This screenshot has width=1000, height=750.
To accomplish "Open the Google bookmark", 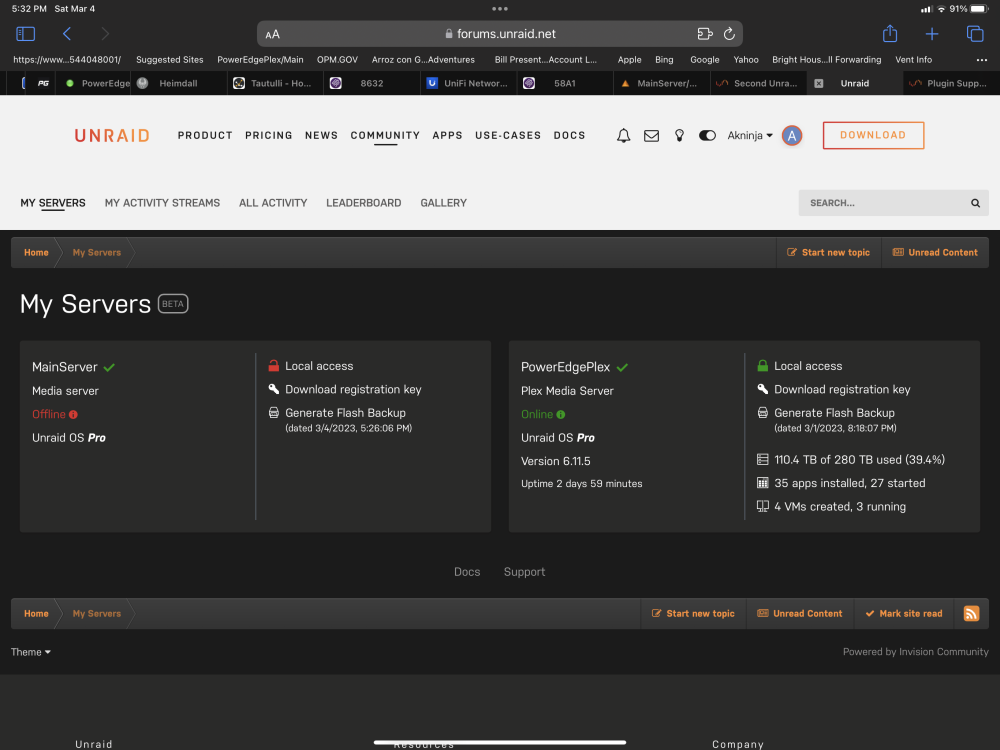I will pos(704,60).
